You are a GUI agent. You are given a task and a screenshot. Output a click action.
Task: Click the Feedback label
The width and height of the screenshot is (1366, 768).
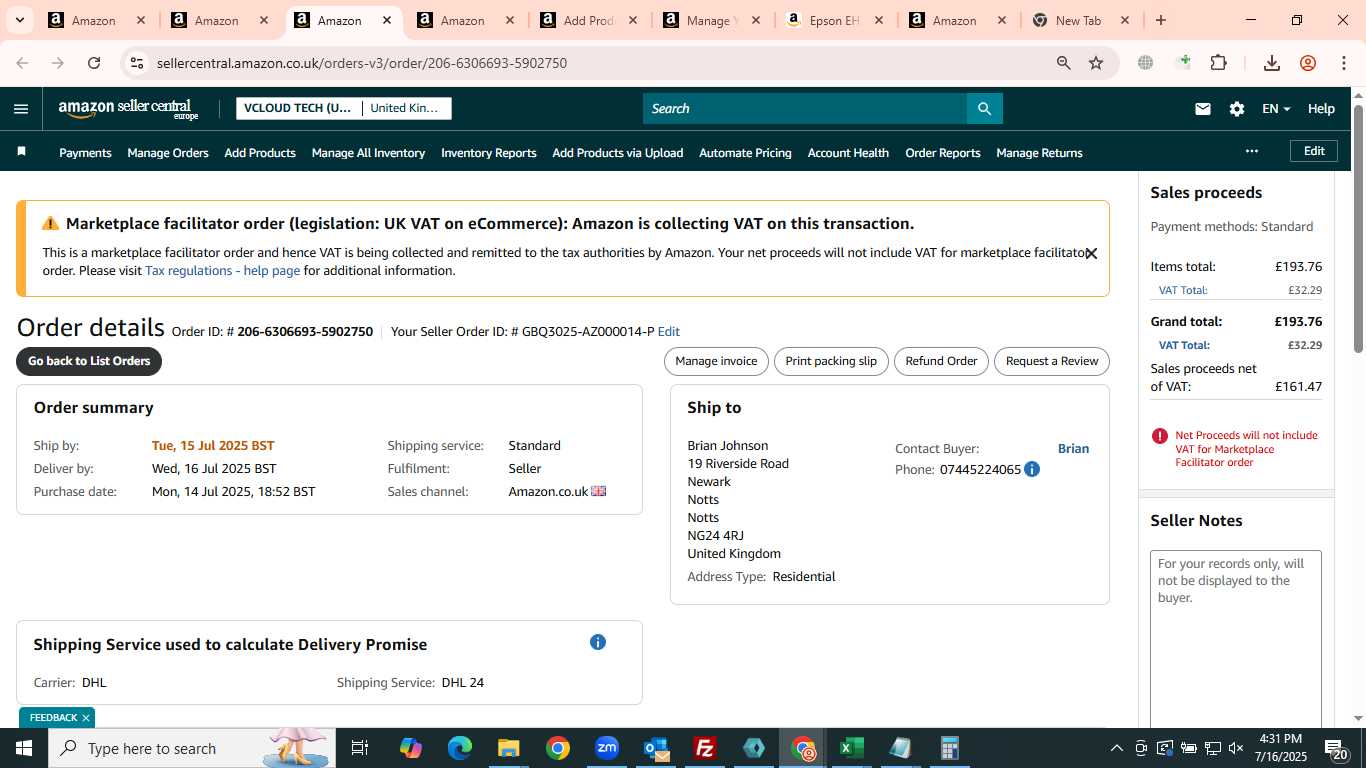(53, 718)
